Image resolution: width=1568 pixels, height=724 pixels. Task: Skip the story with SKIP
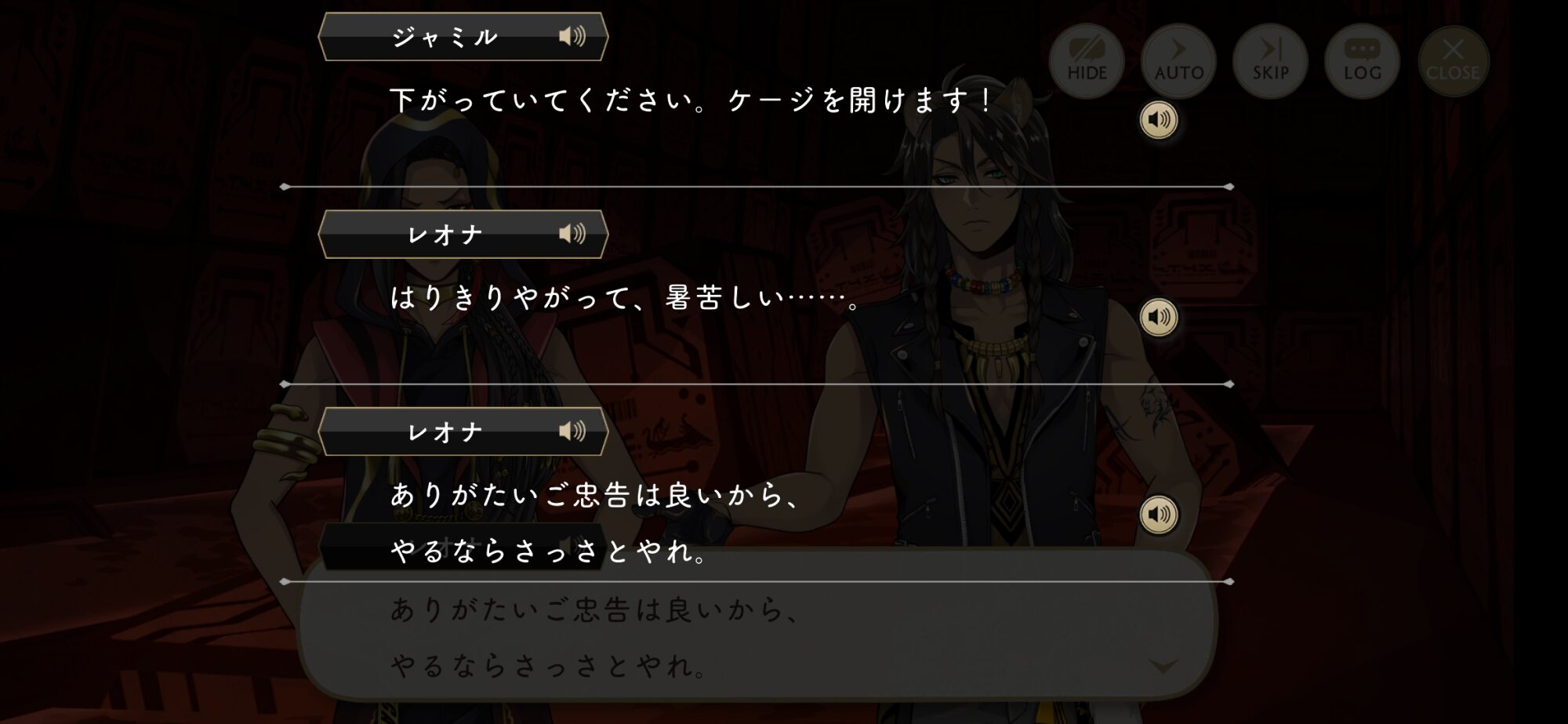coord(1270,60)
